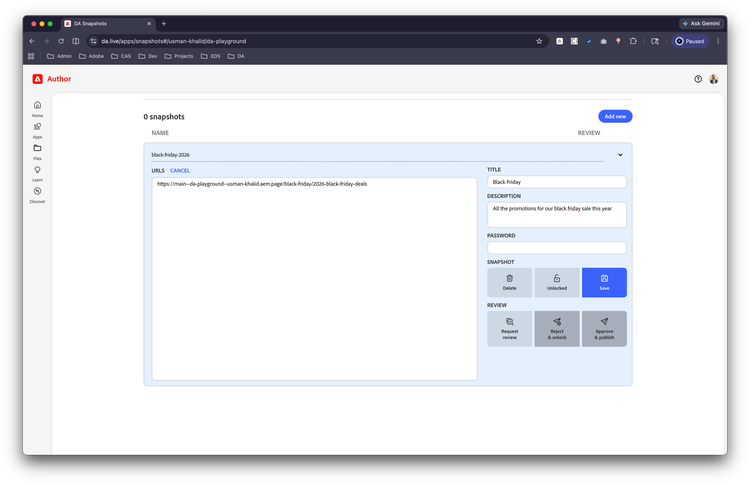750x485 pixels.
Task: Open the EDS bookmarks folder
Action: point(210,56)
